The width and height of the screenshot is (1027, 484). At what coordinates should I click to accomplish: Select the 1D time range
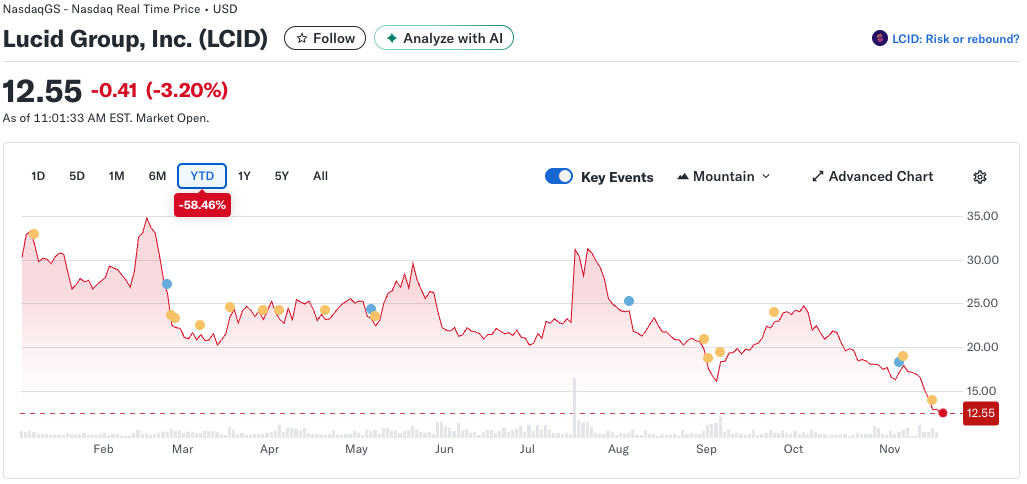point(38,176)
